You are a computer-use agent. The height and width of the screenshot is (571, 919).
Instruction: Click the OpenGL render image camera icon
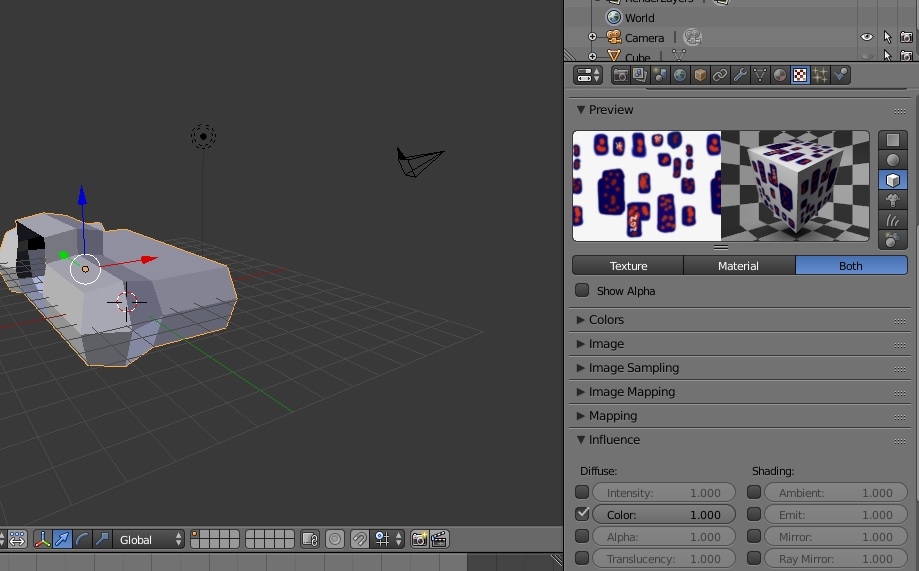(x=419, y=539)
